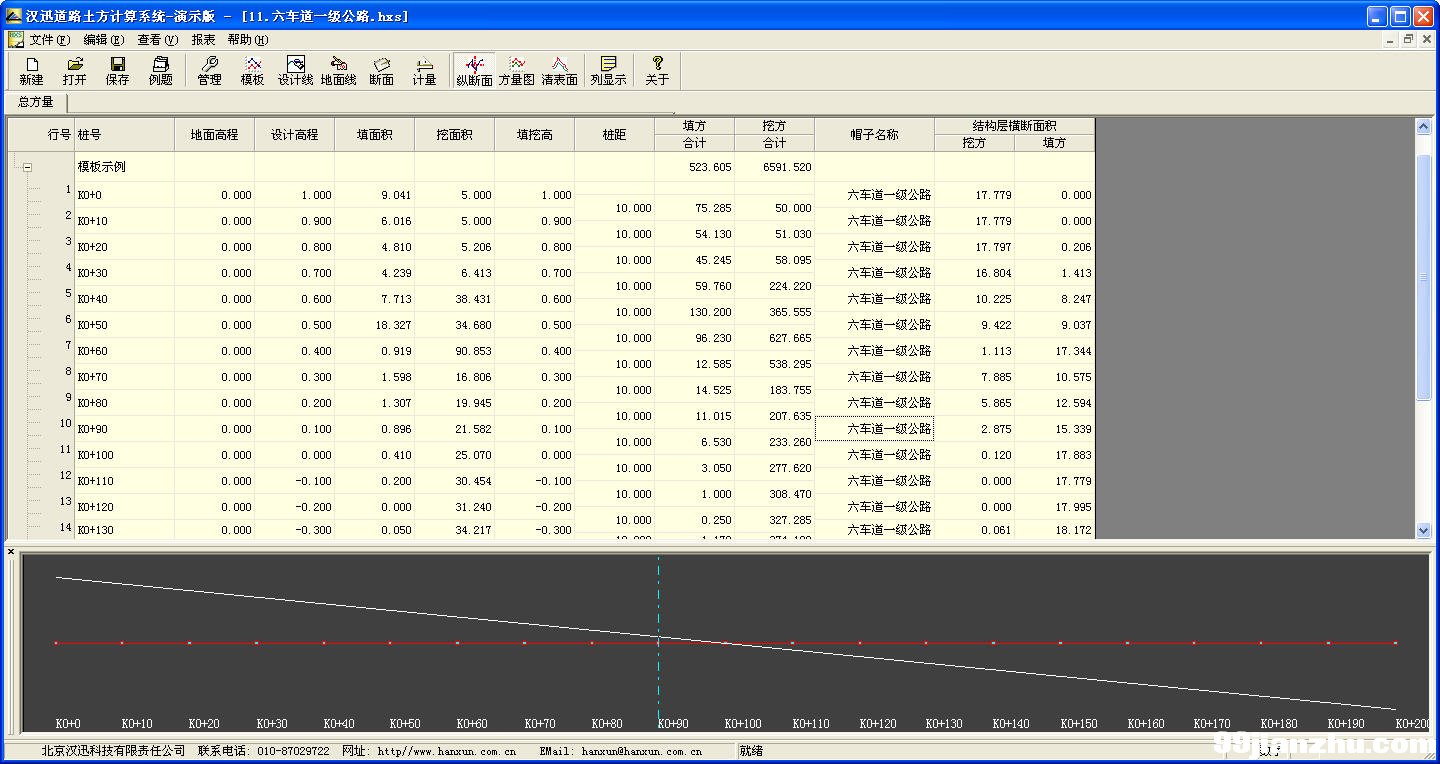Click the table's vertical scrollbar thumb

coord(1424,277)
